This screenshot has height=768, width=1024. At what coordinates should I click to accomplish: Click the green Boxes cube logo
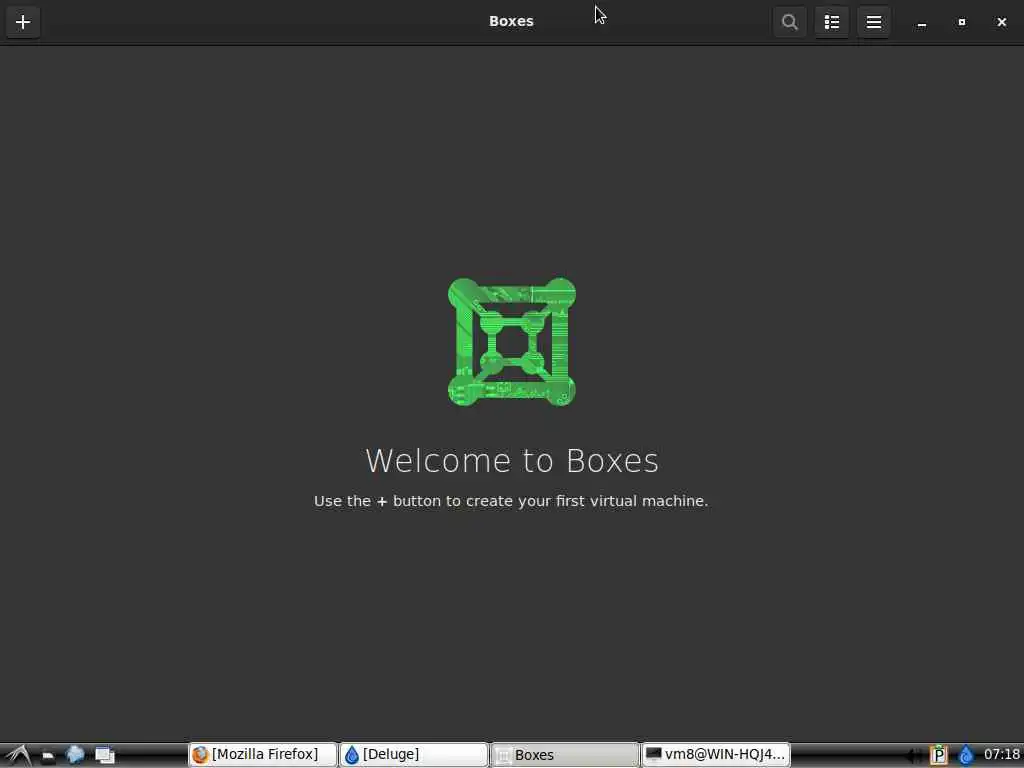(511, 342)
